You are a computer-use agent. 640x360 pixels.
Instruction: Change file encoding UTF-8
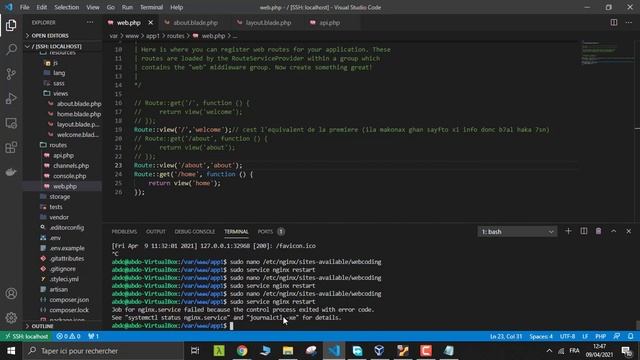pos(567,336)
